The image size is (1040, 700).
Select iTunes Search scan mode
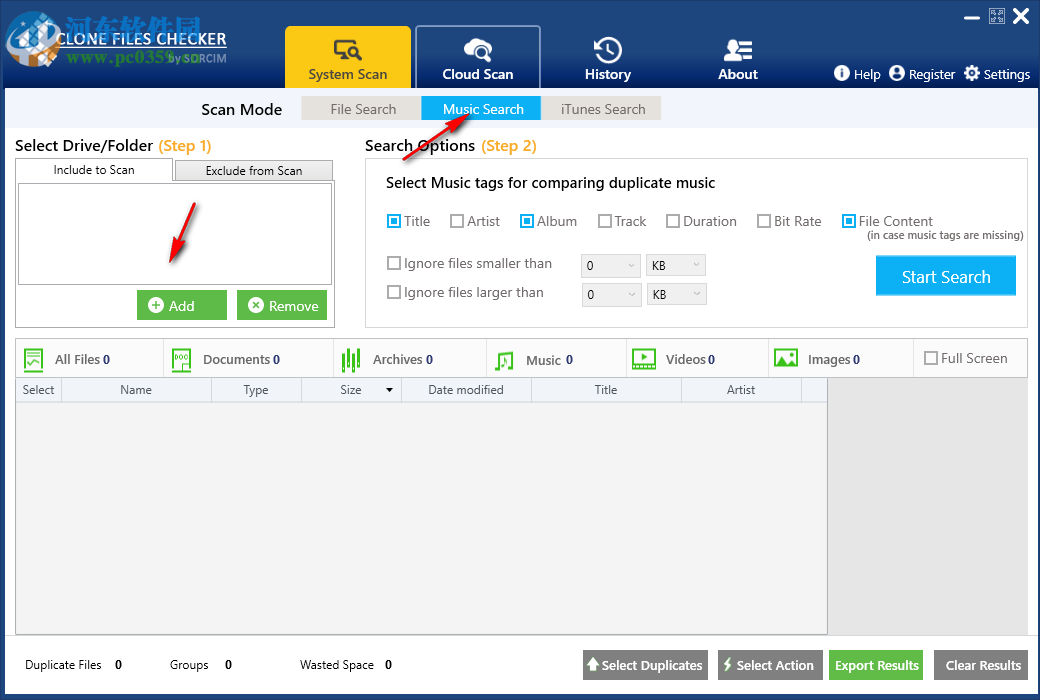click(602, 109)
